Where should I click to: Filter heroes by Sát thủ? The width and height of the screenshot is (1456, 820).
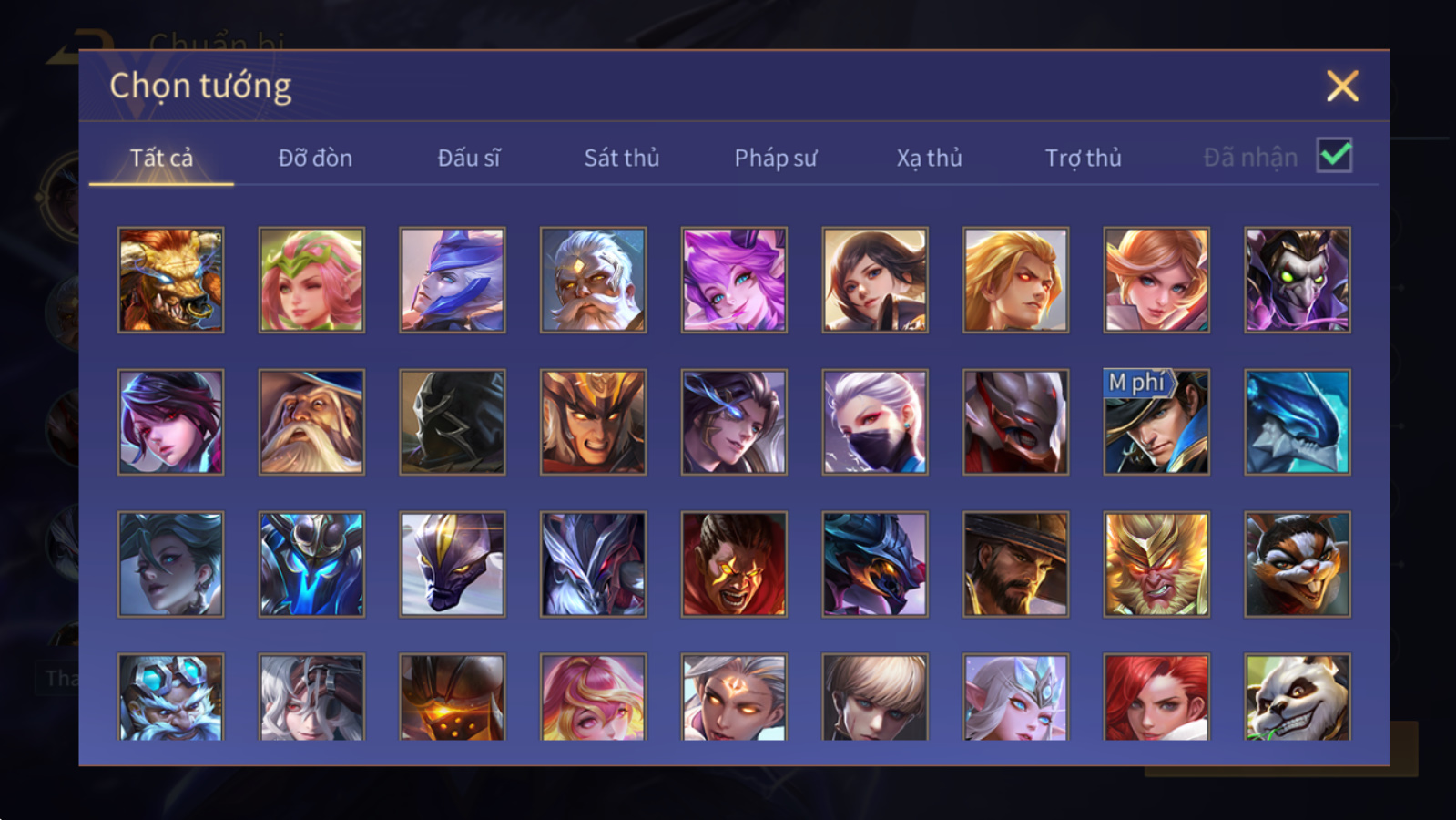pos(621,158)
